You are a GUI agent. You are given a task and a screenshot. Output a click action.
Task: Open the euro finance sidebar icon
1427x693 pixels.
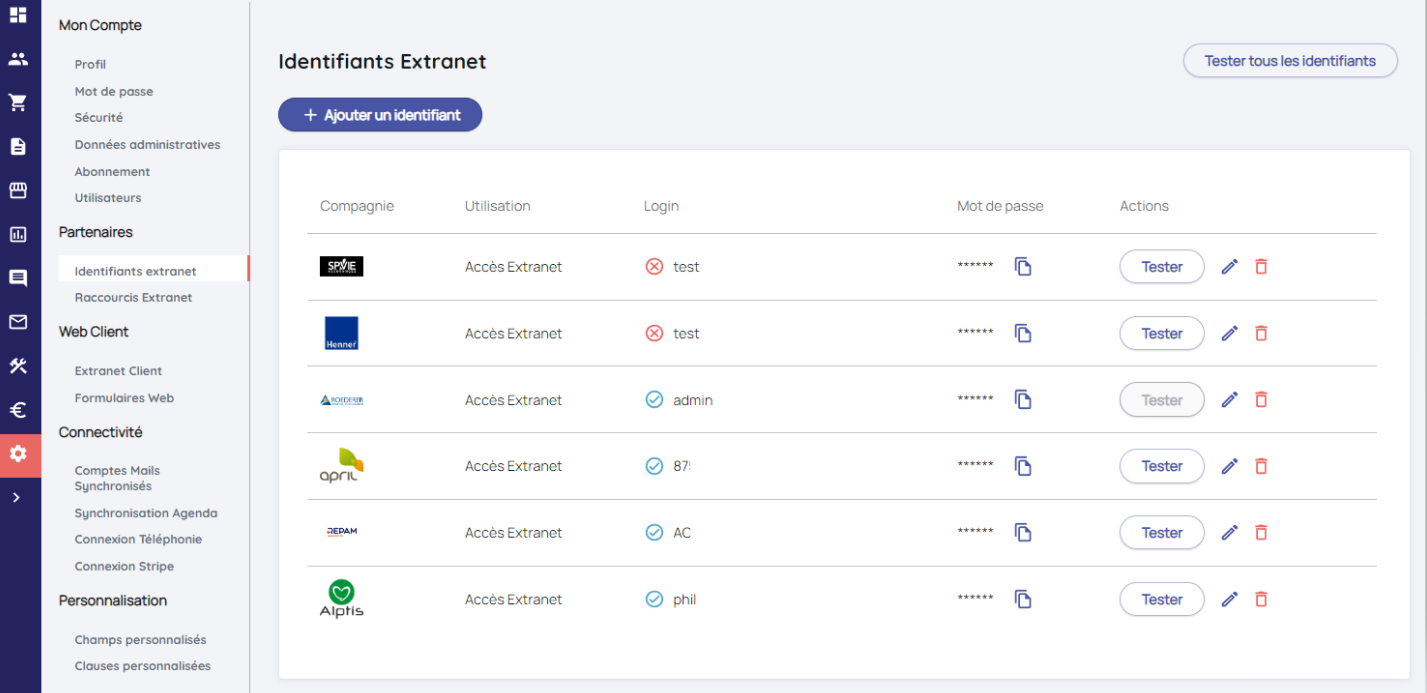pos(18,410)
